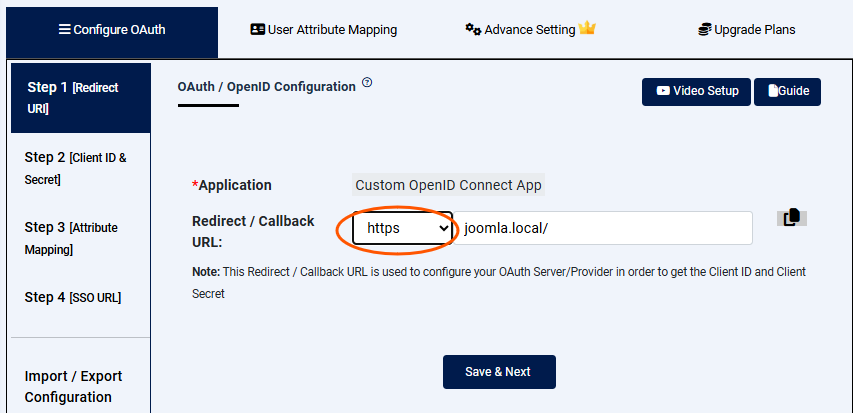Click the Custom OpenID Connect App application field
This screenshot has width=853, height=413.
448,185
